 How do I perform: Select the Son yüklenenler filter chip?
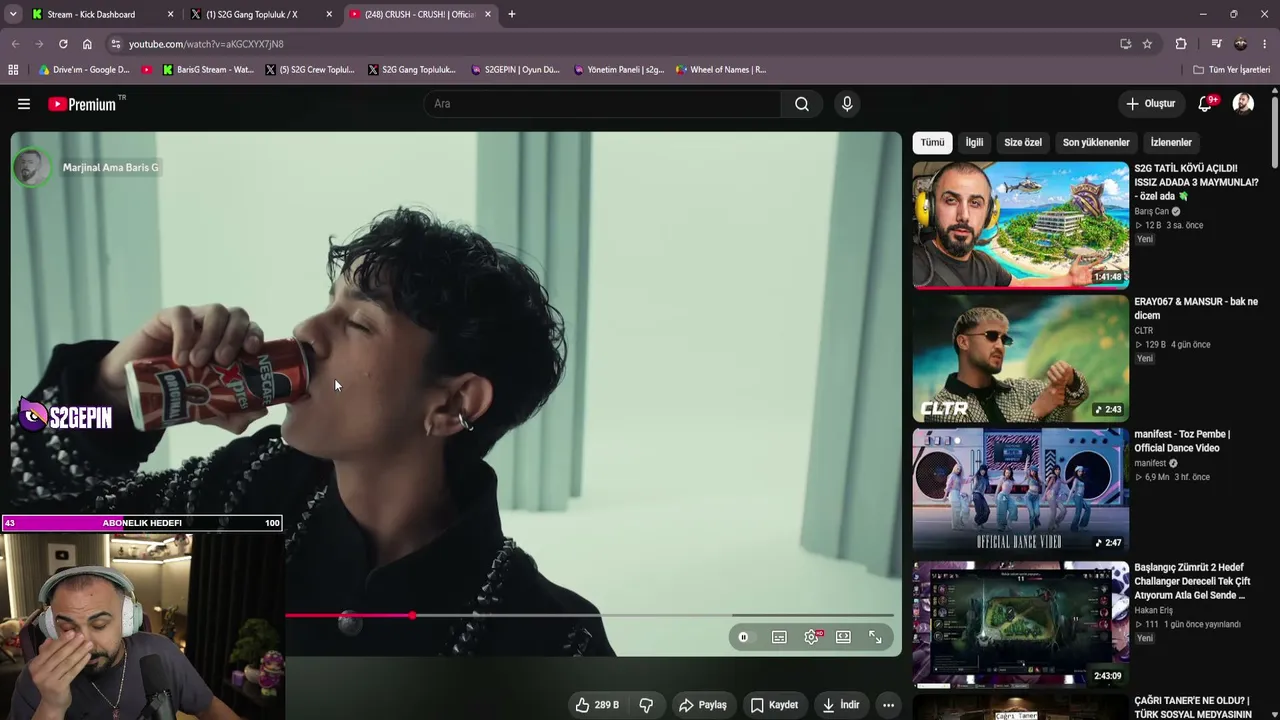tap(1096, 142)
